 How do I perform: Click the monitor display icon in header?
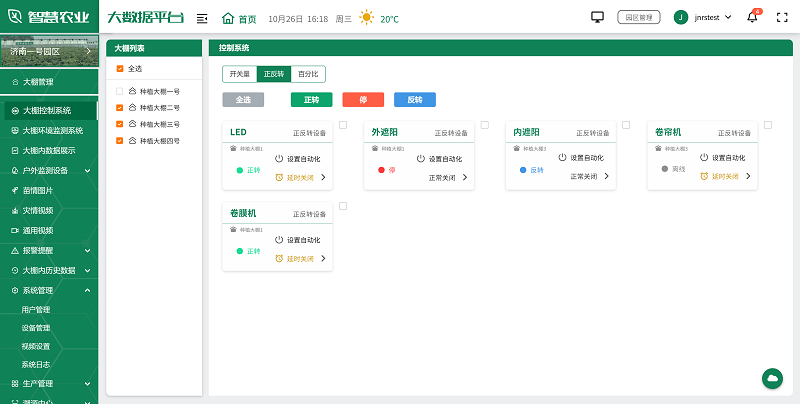598,17
